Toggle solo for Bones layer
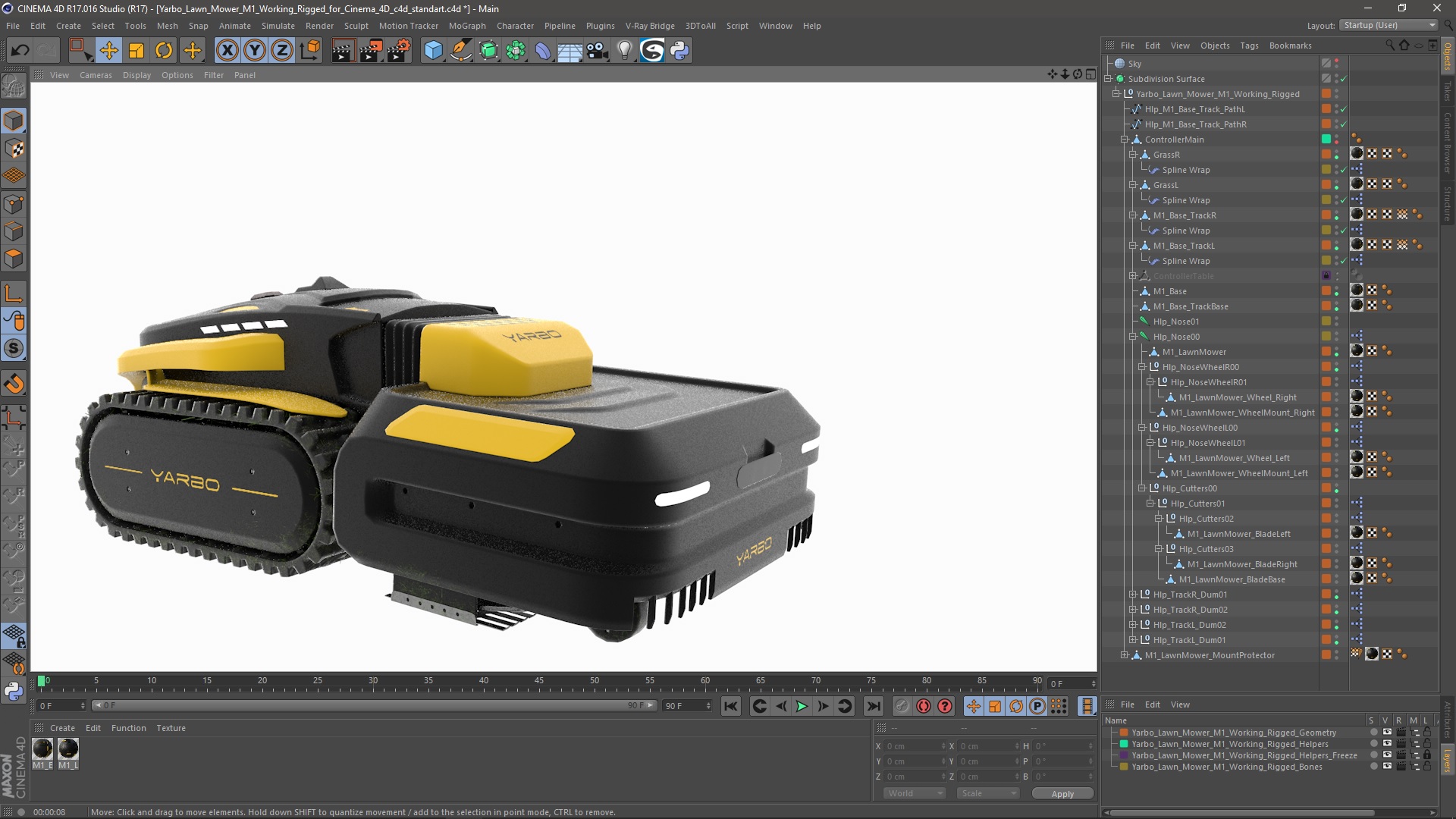This screenshot has width=1456, height=819. click(x=1373, y=767)
